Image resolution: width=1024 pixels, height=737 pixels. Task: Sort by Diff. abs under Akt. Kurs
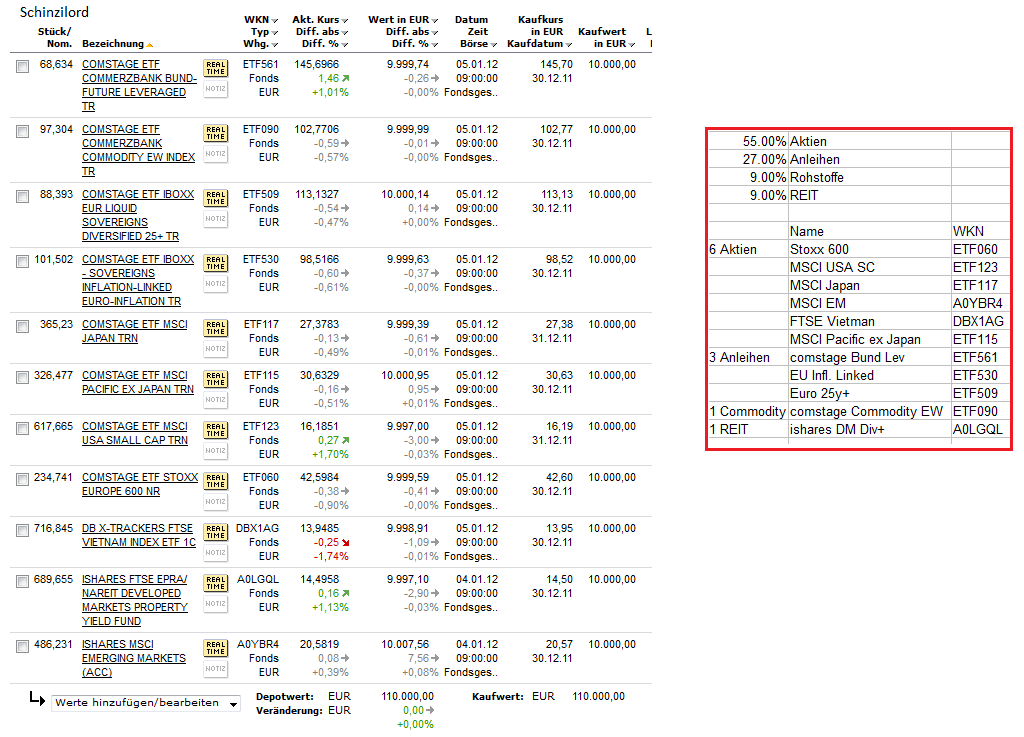(345, 33)
